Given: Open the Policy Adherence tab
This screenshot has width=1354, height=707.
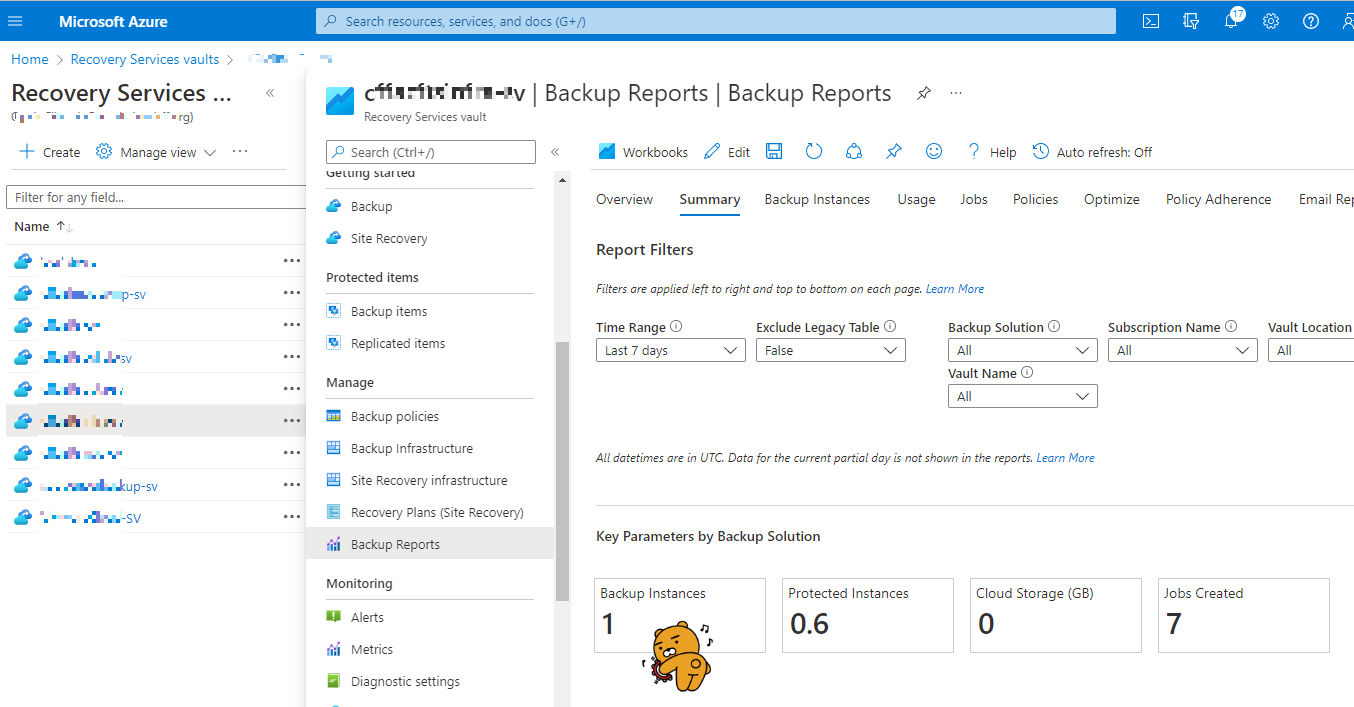Looking at the screenshot, I should click(1219, 199).
